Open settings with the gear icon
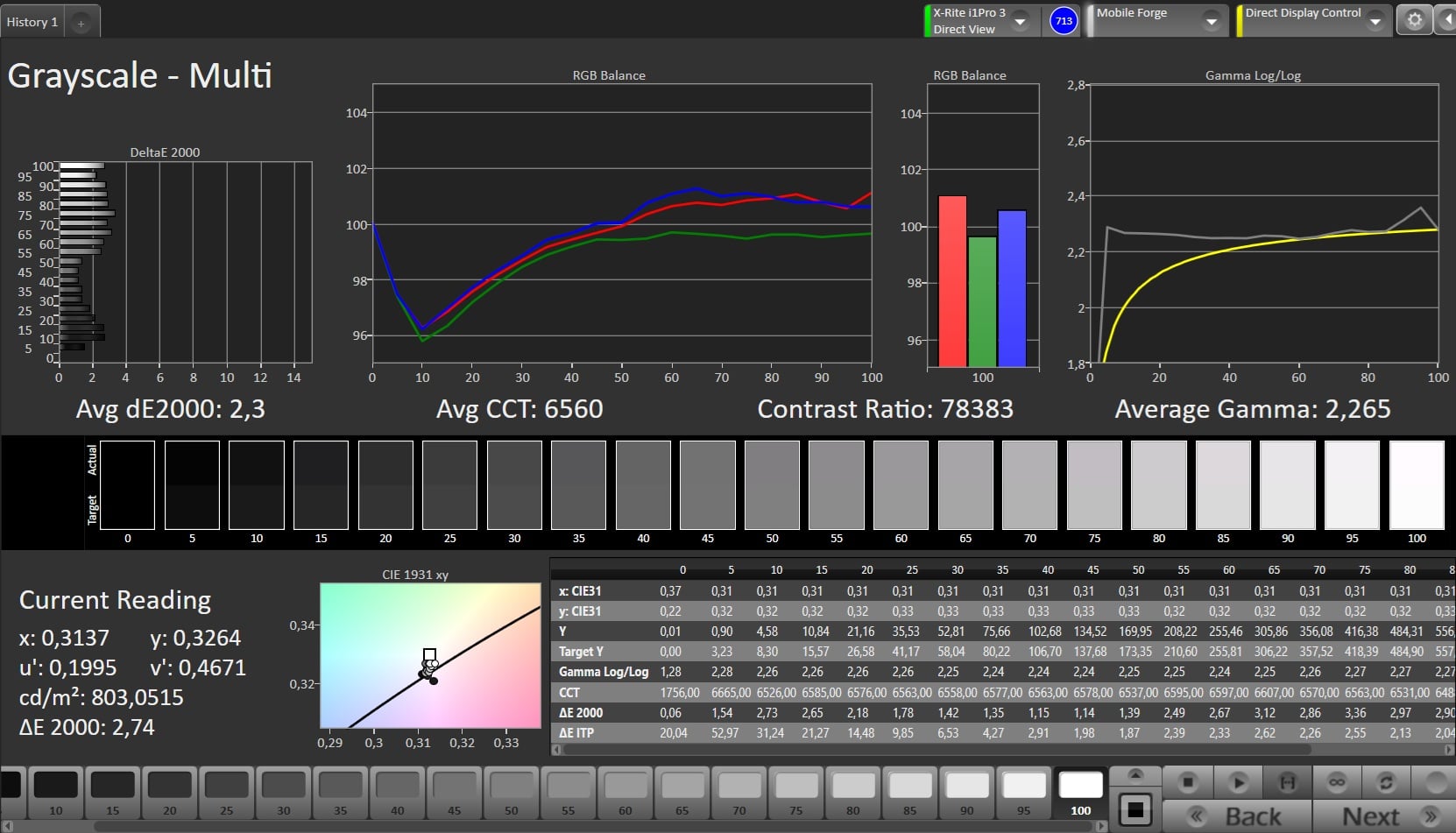This screenshot has width=1456, height=833. 1414,20
